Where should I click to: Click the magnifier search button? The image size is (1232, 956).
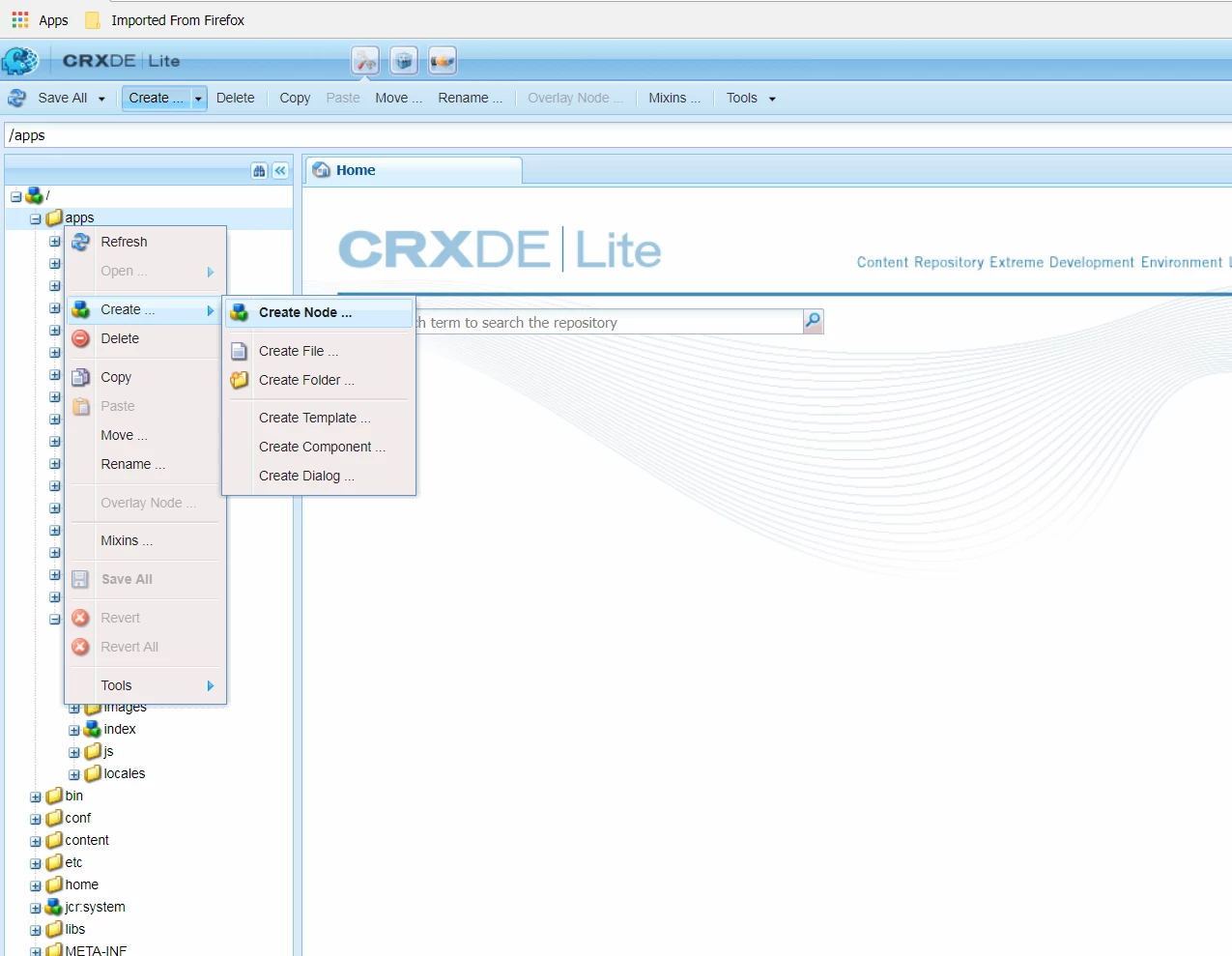[814, 321]
